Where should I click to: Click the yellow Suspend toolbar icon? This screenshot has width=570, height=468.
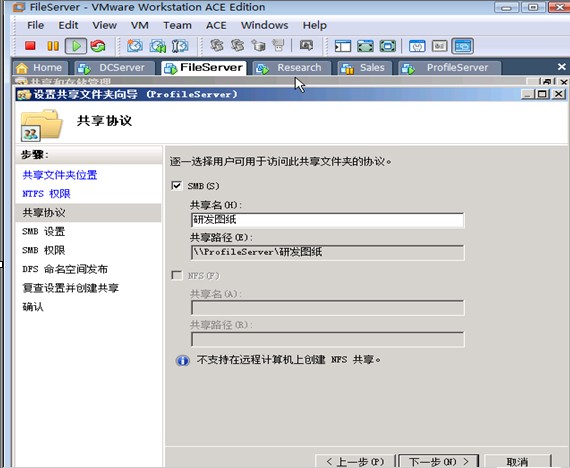pyautogui.click(x=53, y=46)
